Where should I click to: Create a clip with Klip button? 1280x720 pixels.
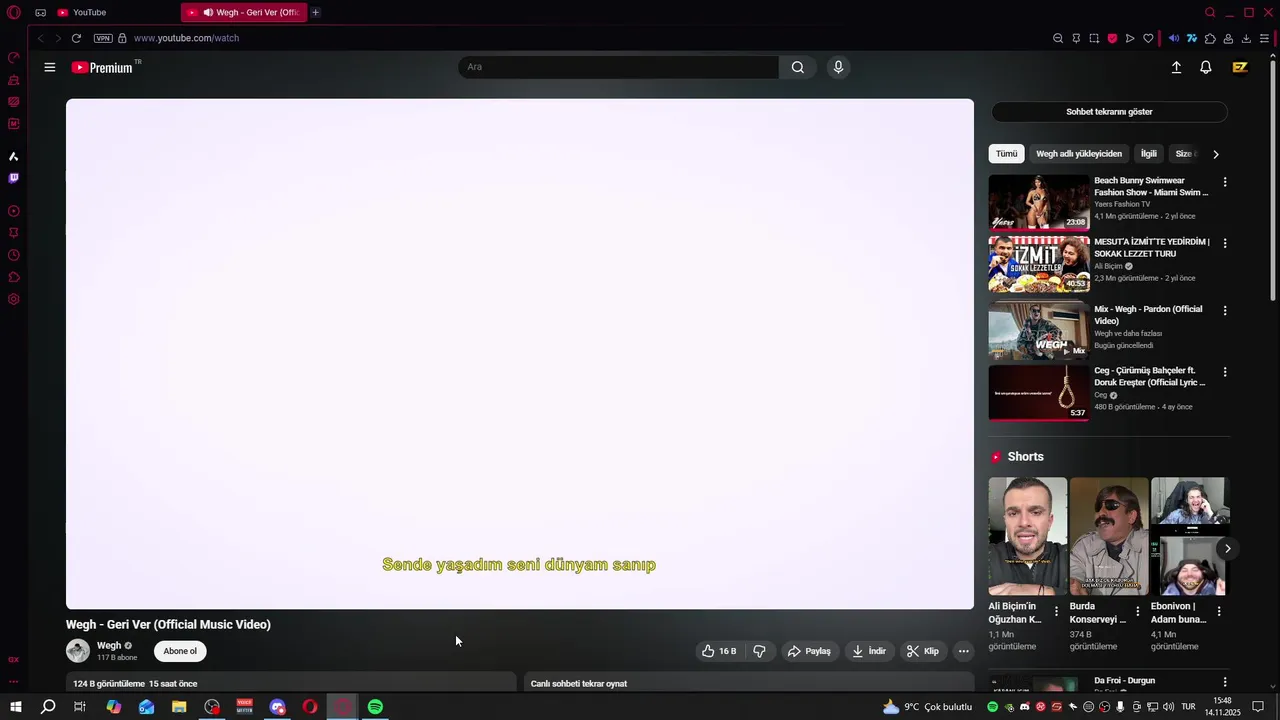pyautogui.click(x=922, y=651)
